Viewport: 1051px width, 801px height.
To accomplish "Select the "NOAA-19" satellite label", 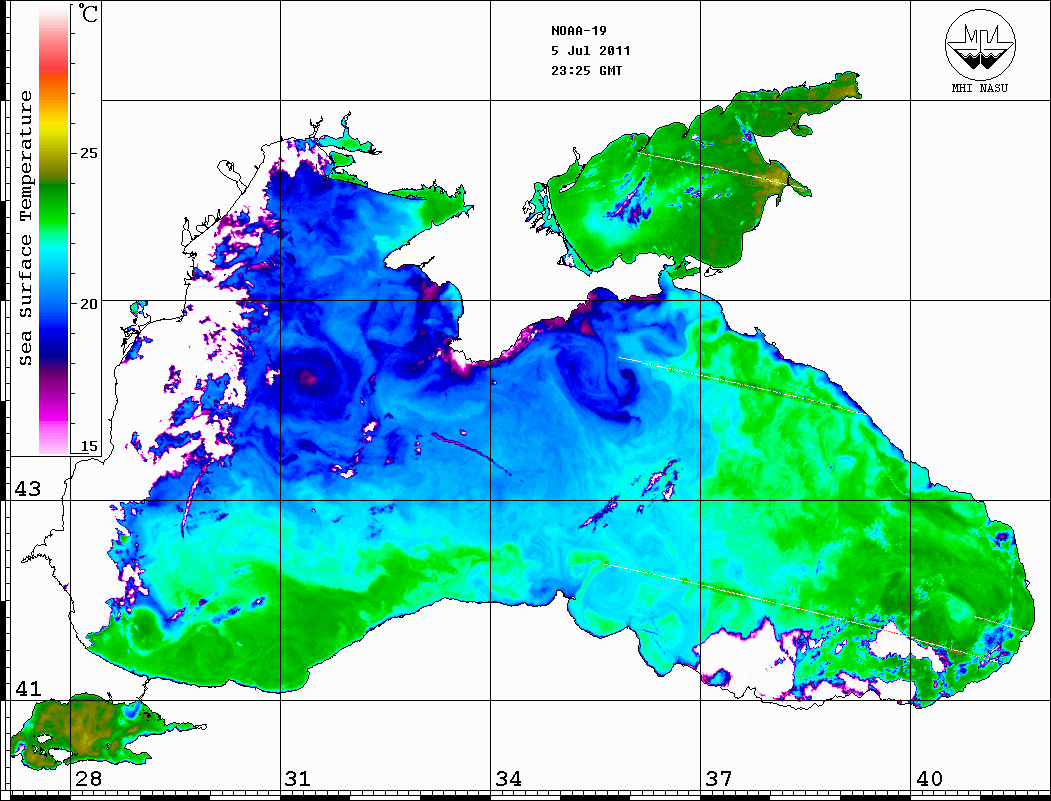I will 579,31.
